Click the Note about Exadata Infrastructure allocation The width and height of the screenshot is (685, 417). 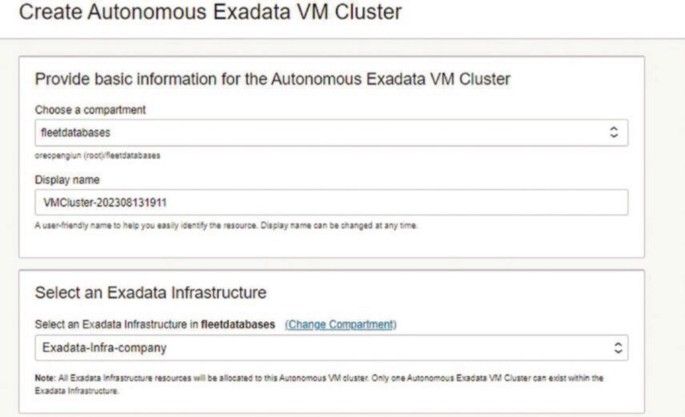pos(319,384)
